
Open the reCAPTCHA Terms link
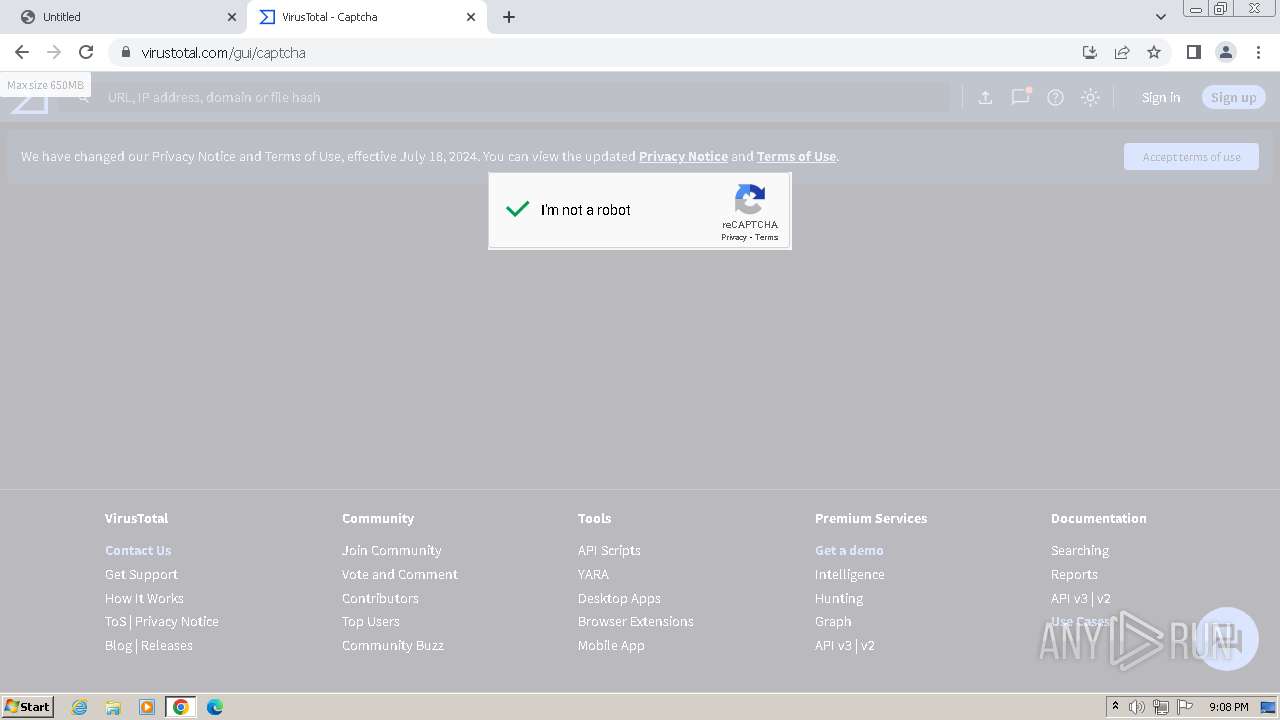pyautogui.click(x=766, y=237)
